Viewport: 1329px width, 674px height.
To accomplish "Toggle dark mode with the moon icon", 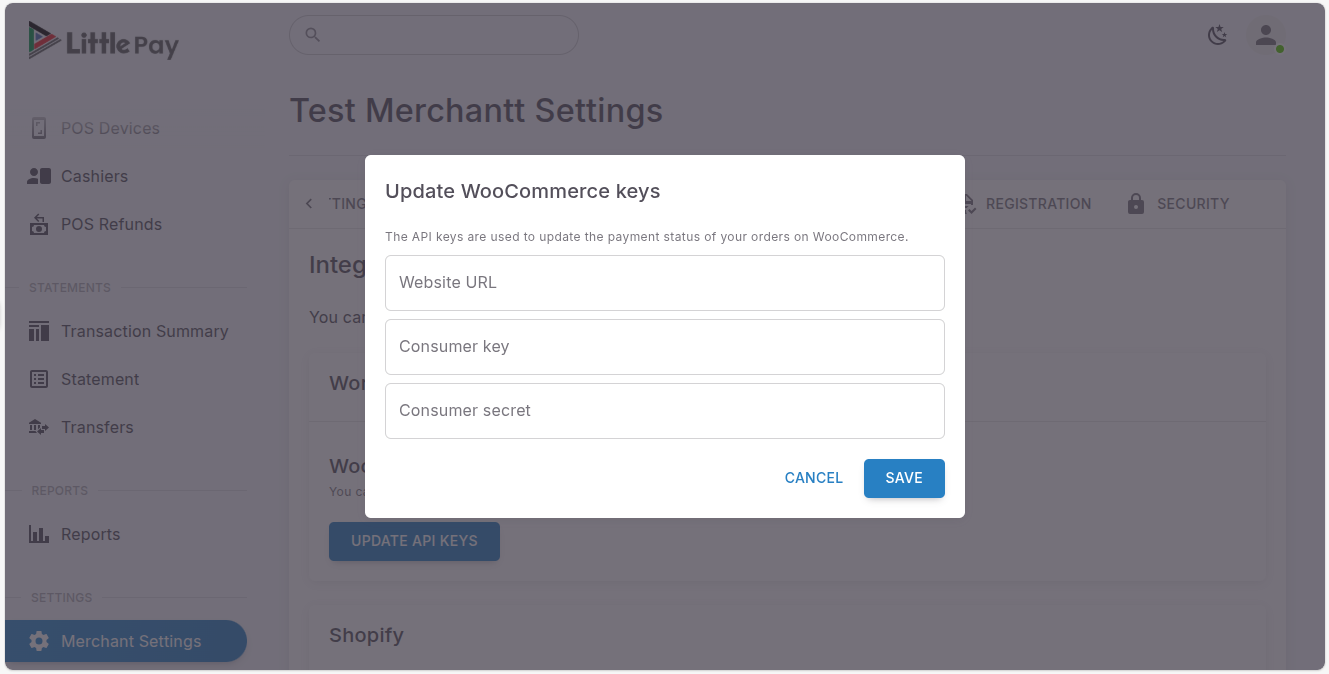I will 1217,35.
